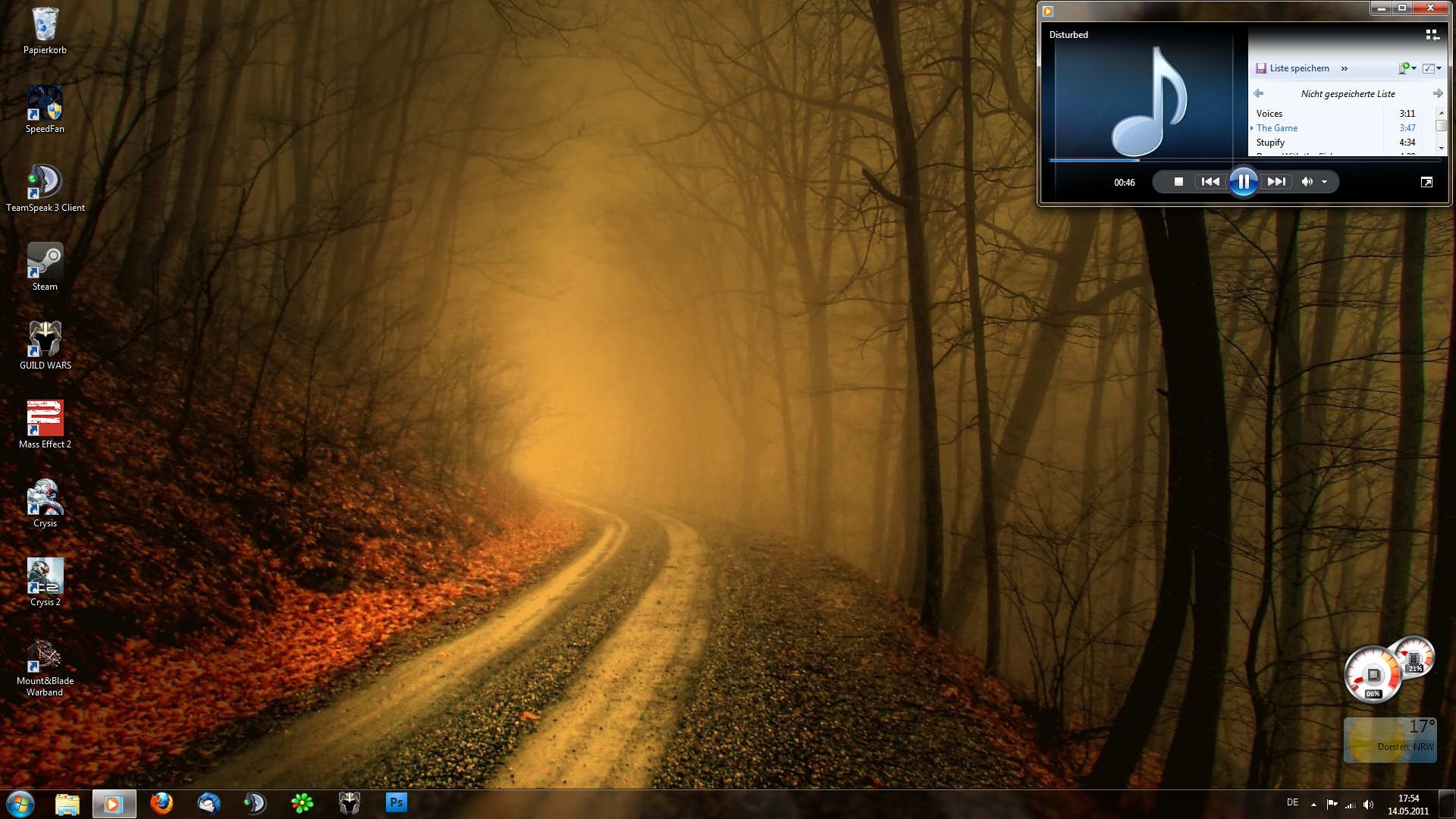1456x819 pixels.
Task: Maximize the Media Player window
Action: pos(1402,8)
